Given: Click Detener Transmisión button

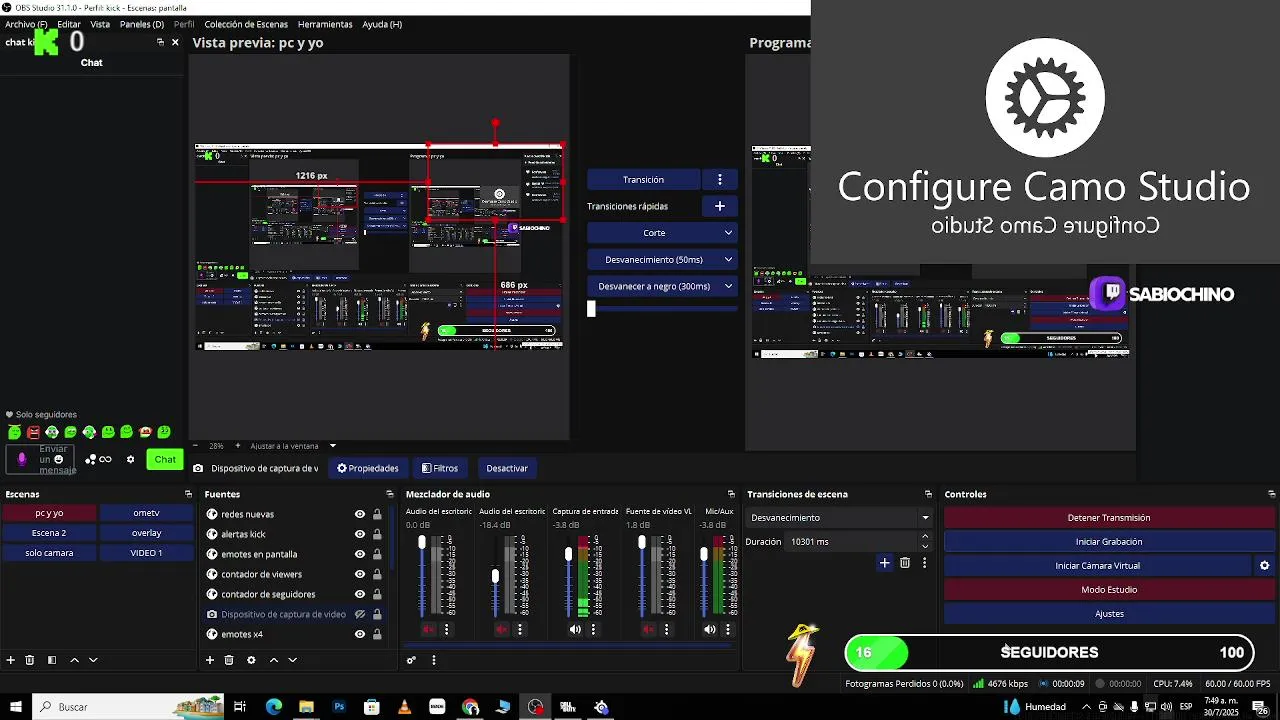Looking at the screenshot, I should click(1109, 518).
